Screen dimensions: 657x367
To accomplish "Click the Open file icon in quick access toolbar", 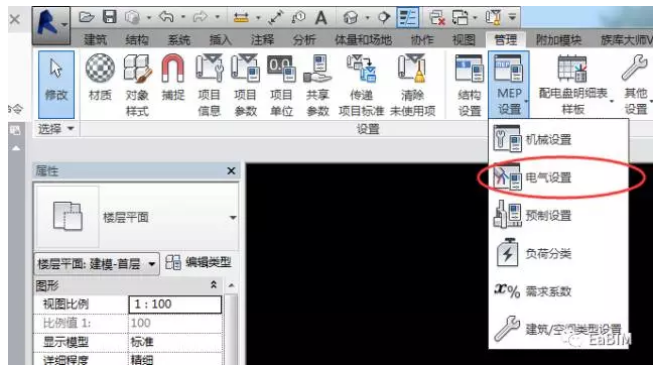I will coord(86,17).
